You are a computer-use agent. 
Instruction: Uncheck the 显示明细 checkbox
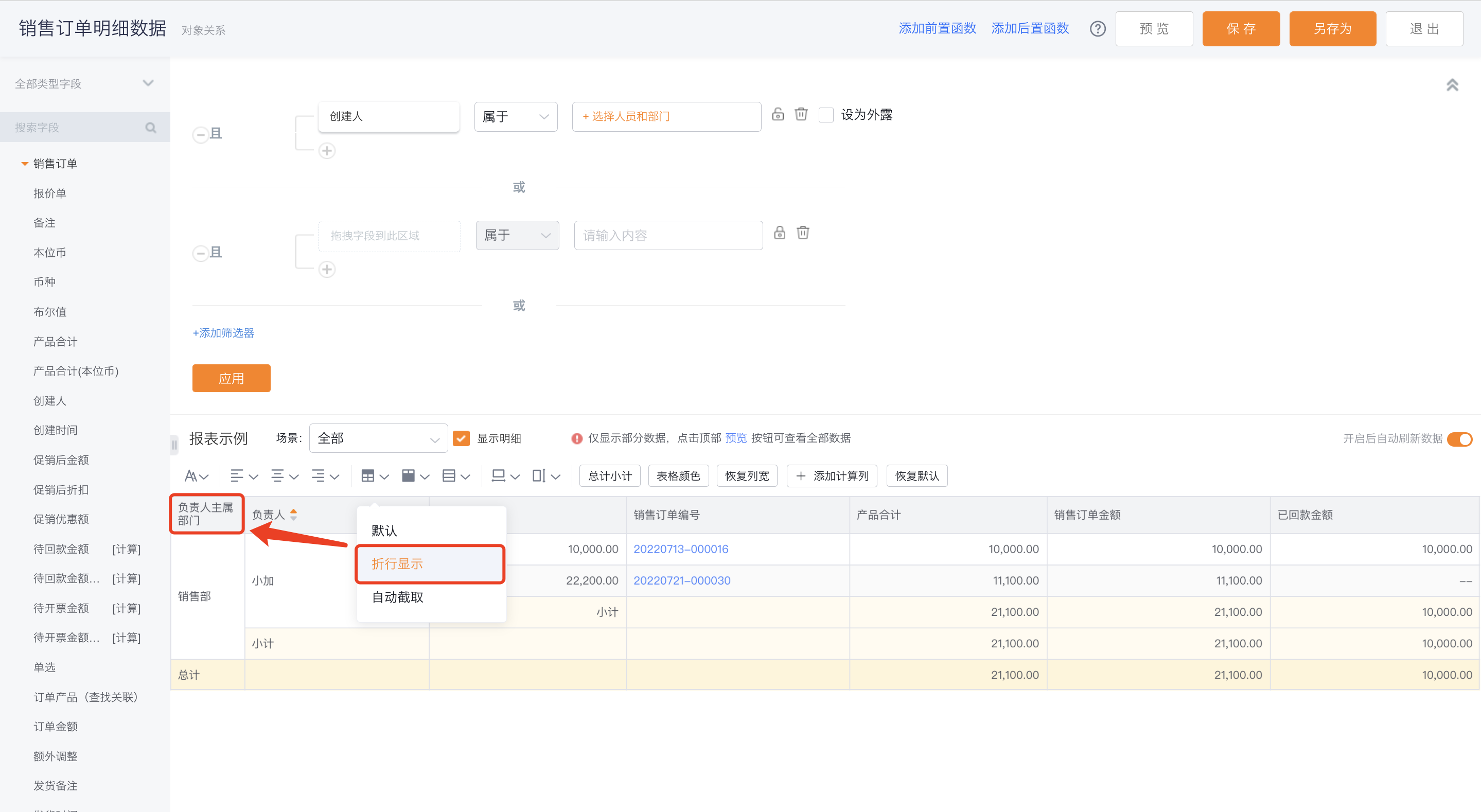461,438
